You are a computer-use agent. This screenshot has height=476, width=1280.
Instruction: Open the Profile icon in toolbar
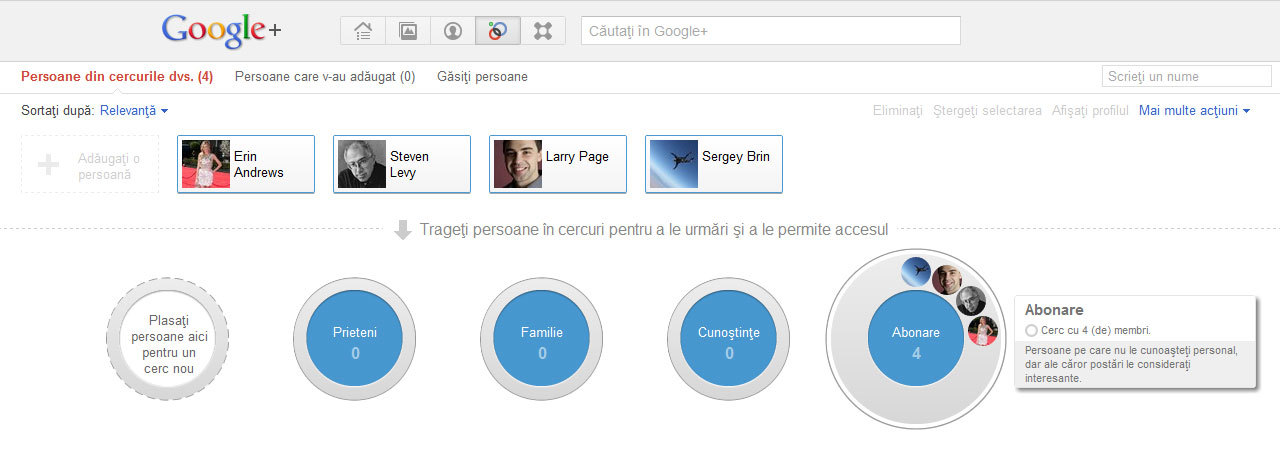453,31
